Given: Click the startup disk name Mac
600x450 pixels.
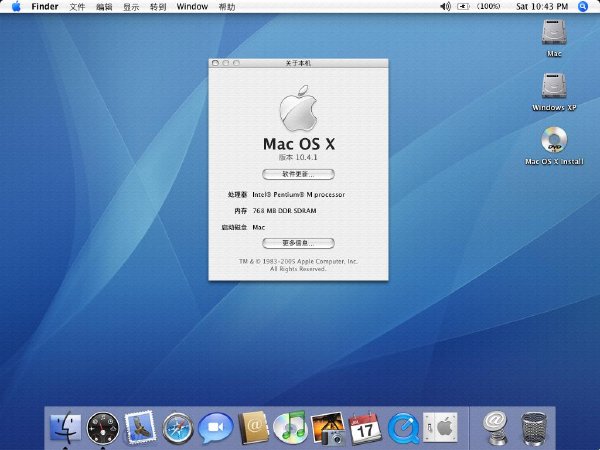Looking at the screenshot, I should [x=259, y=227].
